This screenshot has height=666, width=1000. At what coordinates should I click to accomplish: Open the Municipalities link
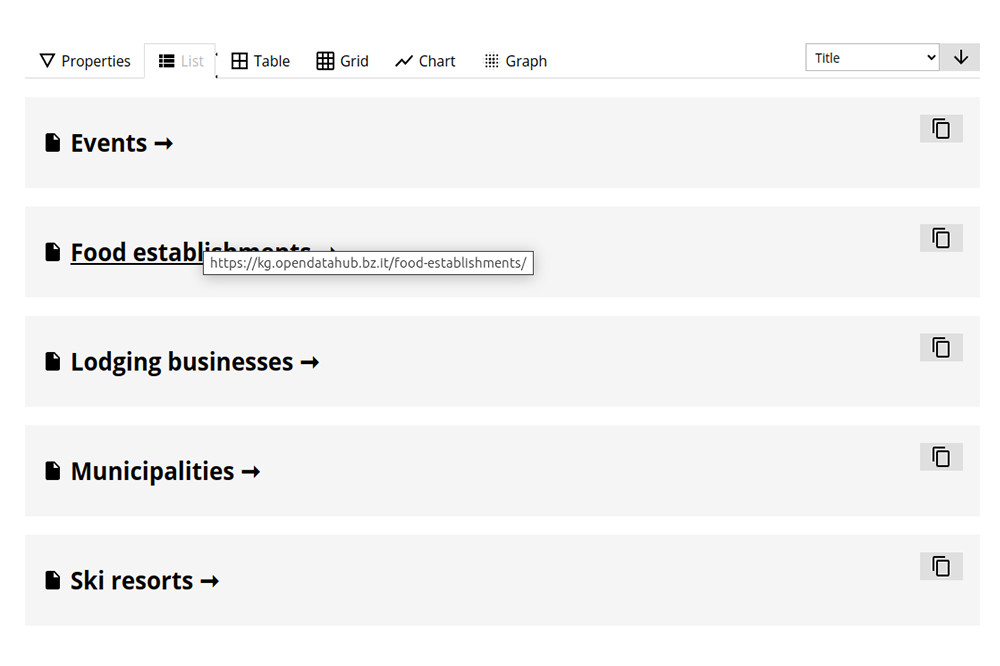(x=165, y=471)
